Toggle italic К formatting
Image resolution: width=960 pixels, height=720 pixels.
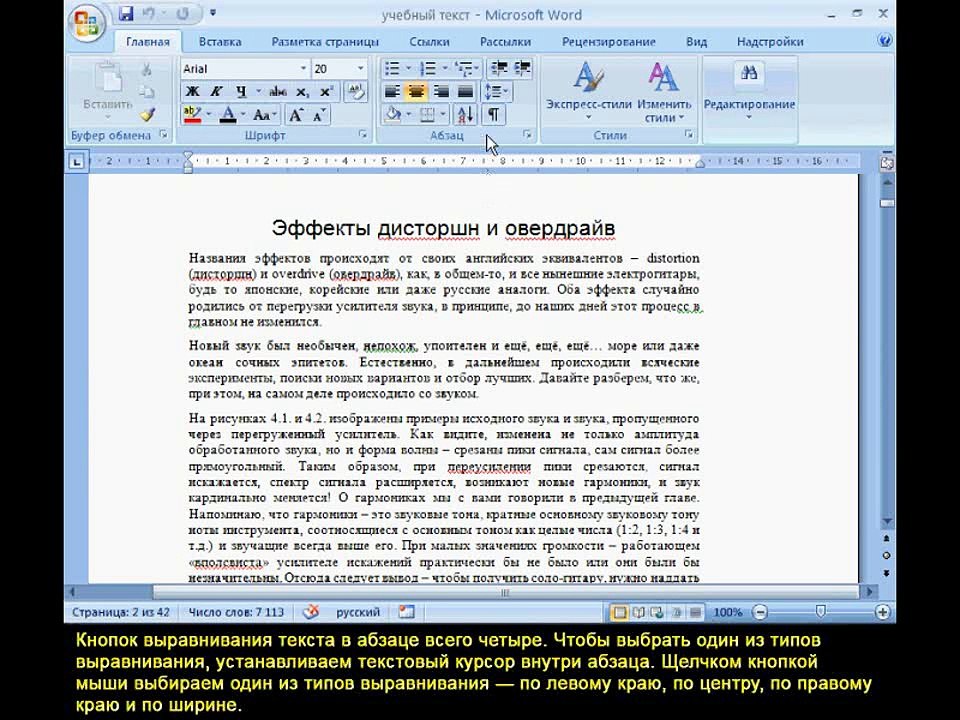tap(216, 92)
